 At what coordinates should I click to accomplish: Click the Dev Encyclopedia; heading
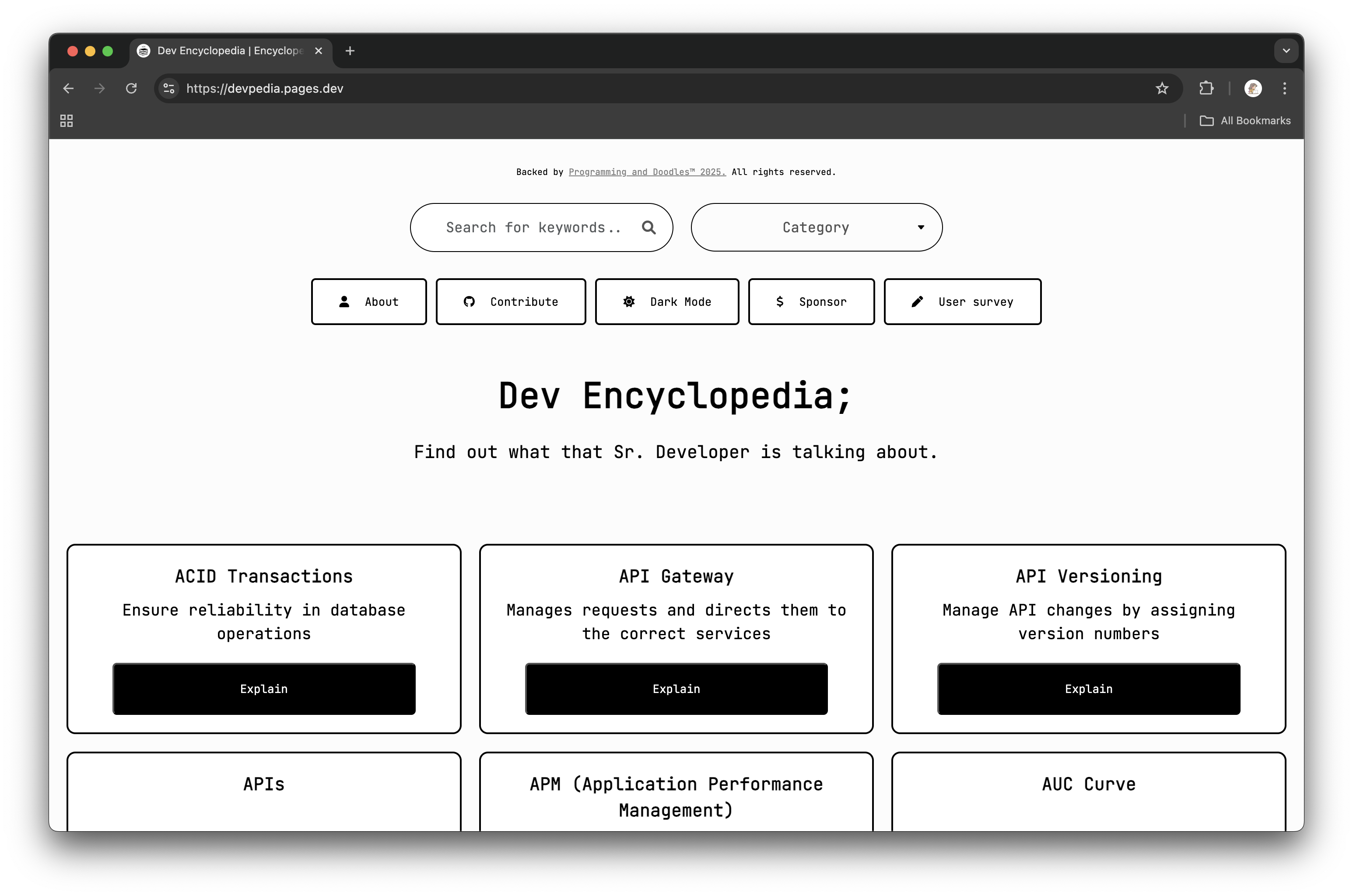coord(676,395)
